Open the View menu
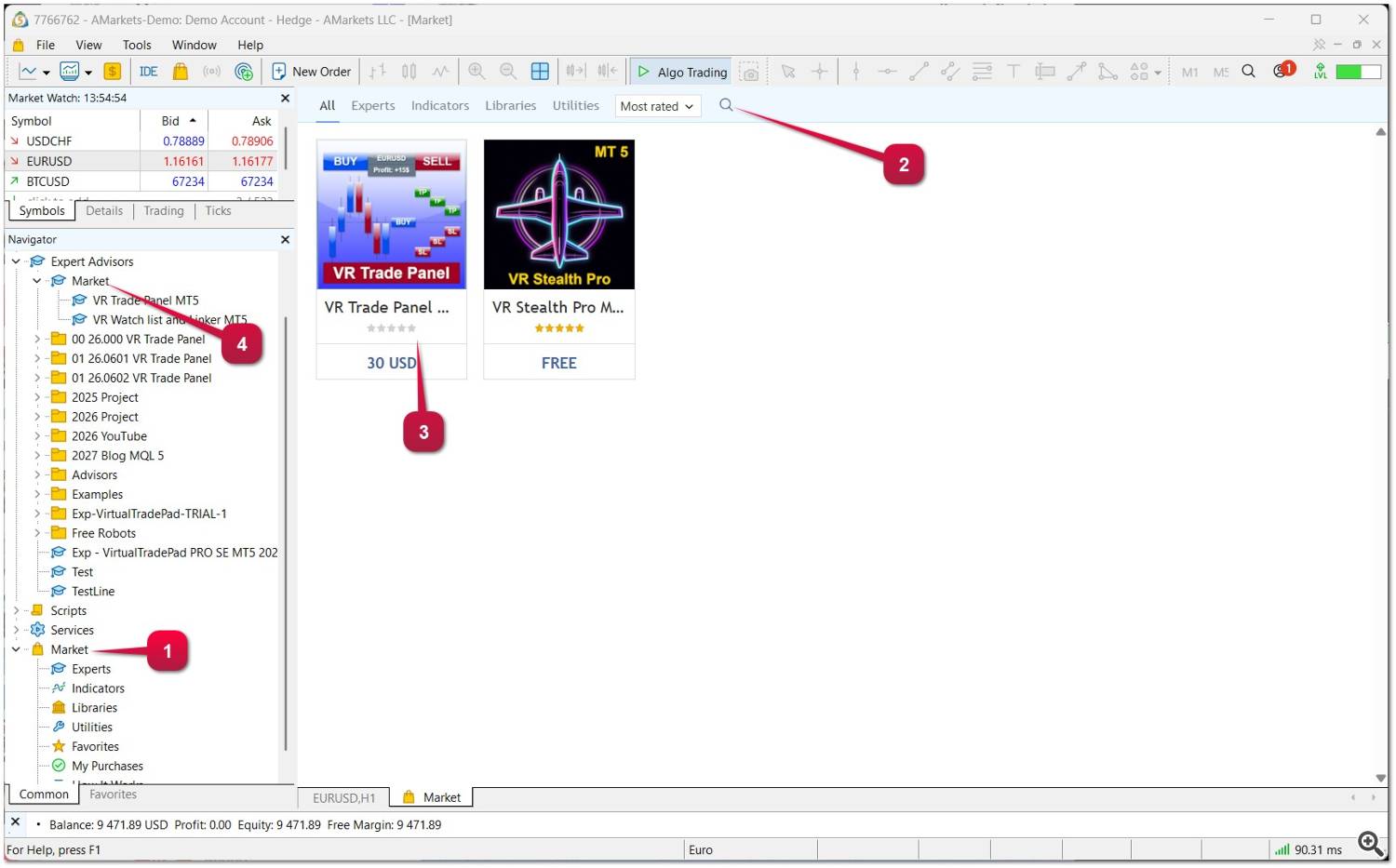 [88, 45]
